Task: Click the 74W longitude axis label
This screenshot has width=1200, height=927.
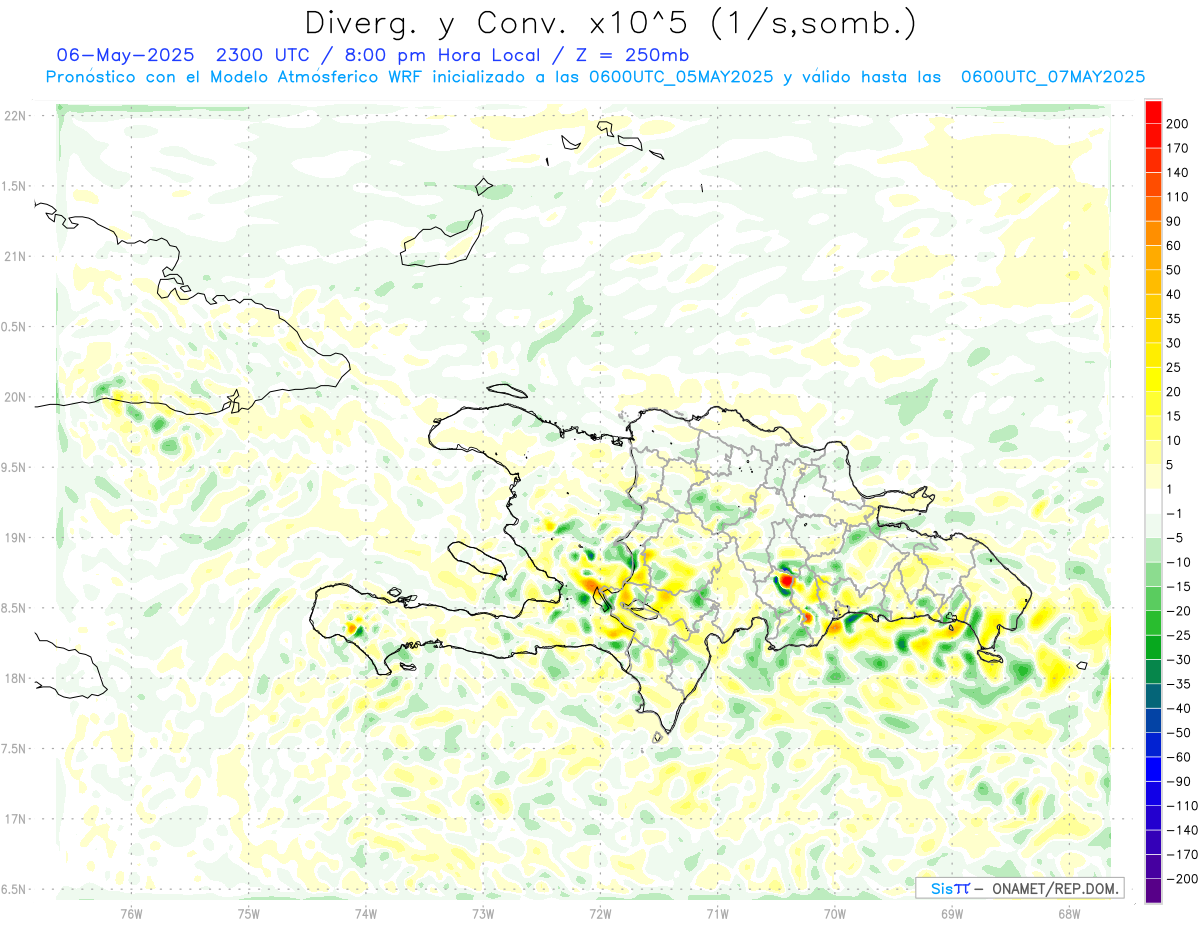Action: pyautogui.click(x=366, y=913)
